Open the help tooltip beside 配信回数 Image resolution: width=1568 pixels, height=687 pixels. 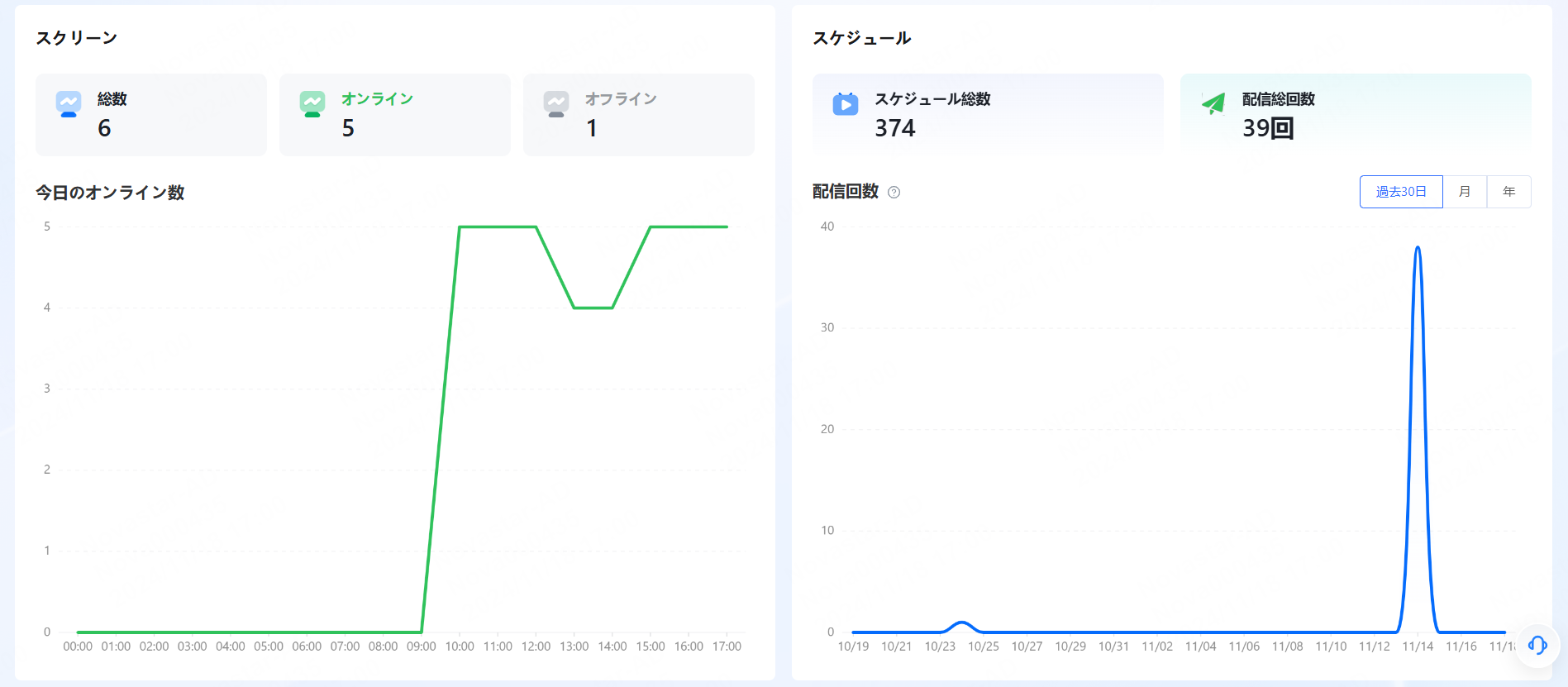(894, 193)
